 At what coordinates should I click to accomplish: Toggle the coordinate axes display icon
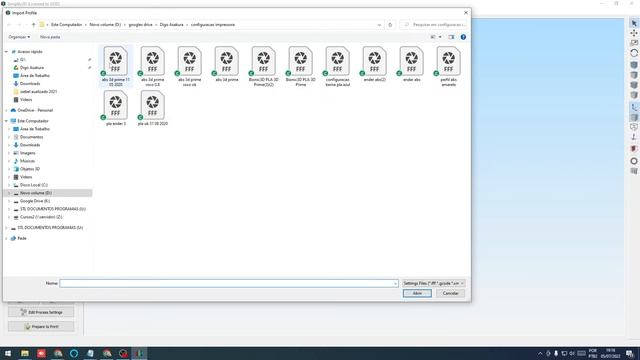click(x=634, y=107)
